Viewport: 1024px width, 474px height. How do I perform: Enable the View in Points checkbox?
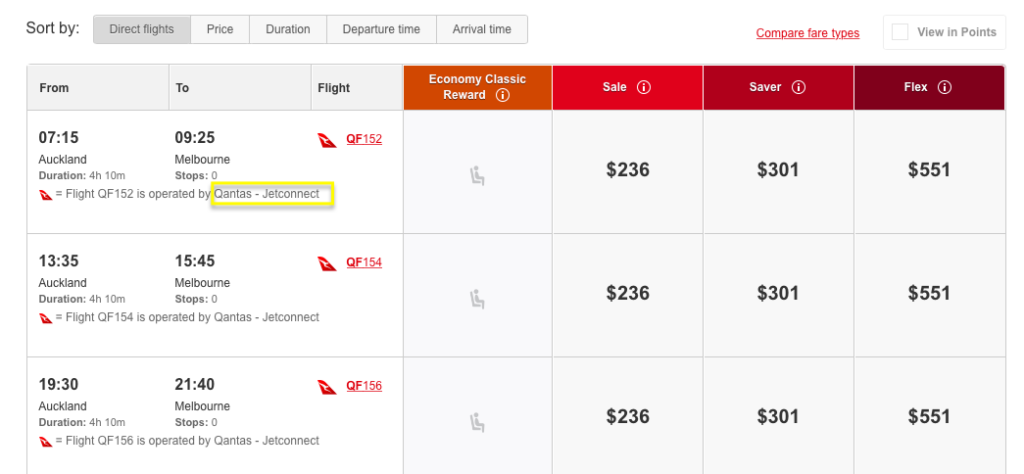[900, 32]
